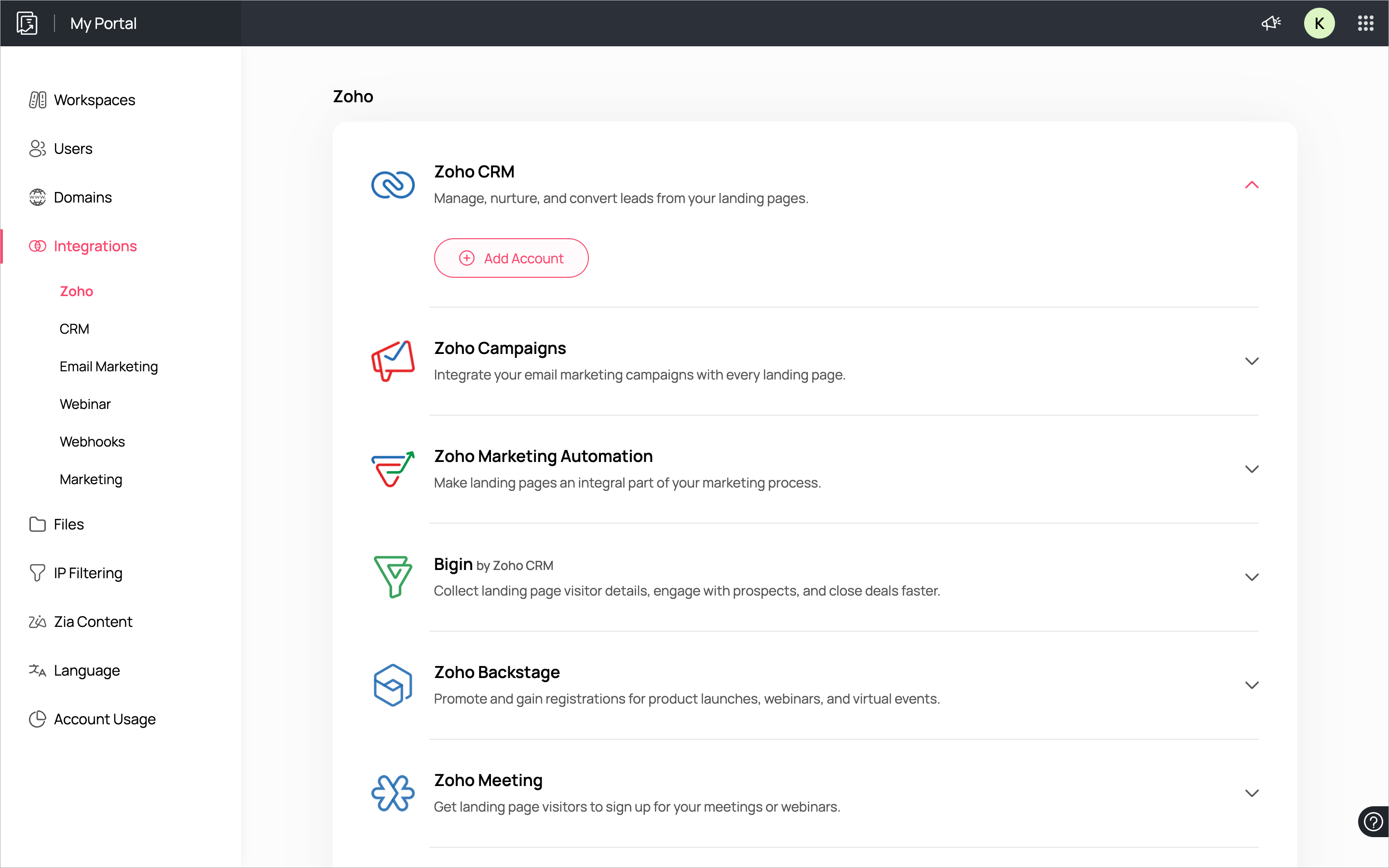Click the Zoho Meeting logo icon
The width and height of the screenshot is (1389, 868).
393,793
